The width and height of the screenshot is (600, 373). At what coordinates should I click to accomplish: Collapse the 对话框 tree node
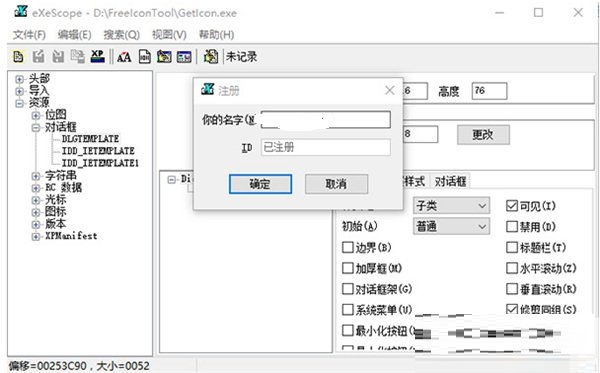point(36,127)
